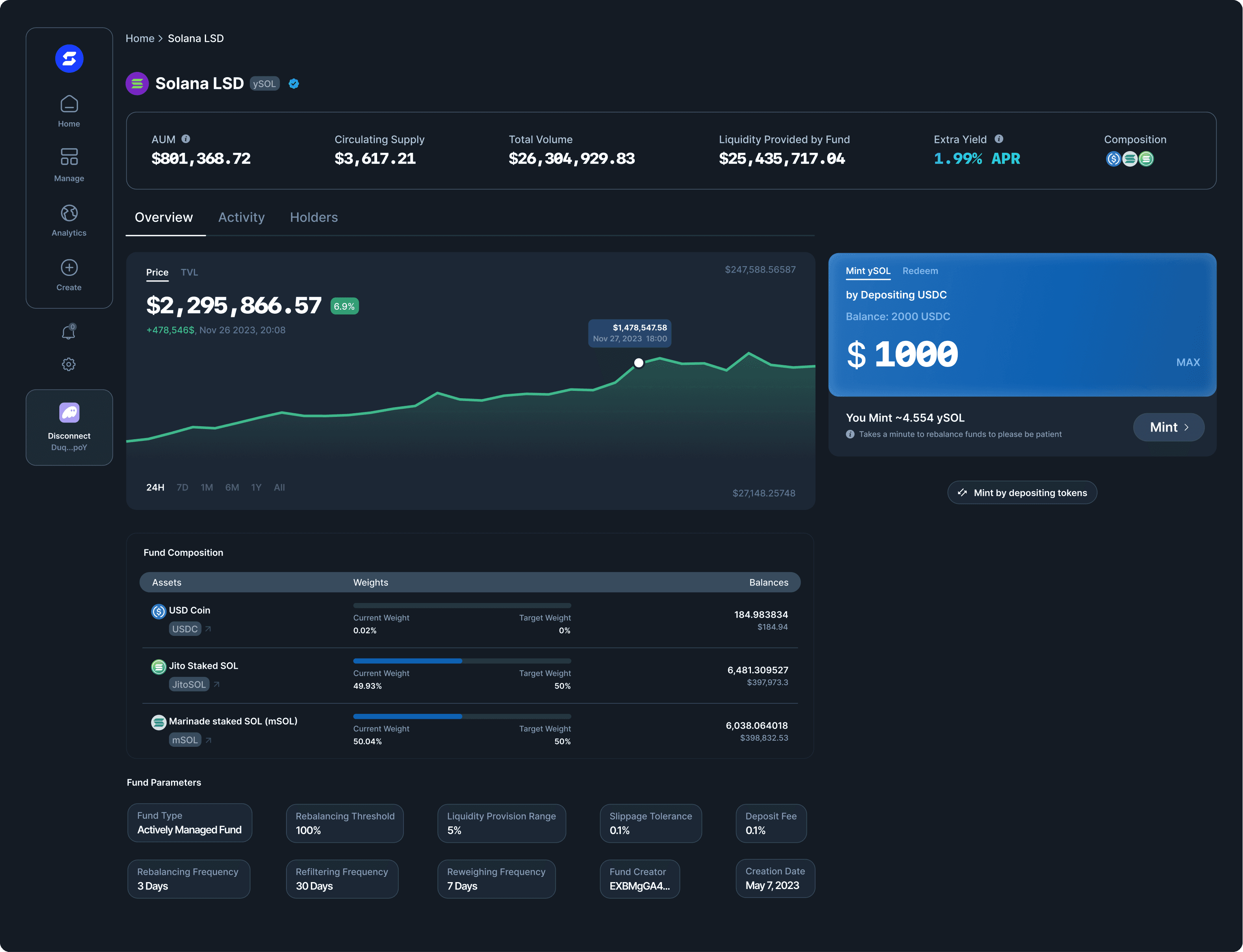This screenshot has height=952, width=1243.
Task: Switch the chart to TVL view
Action: coord(189,272)
